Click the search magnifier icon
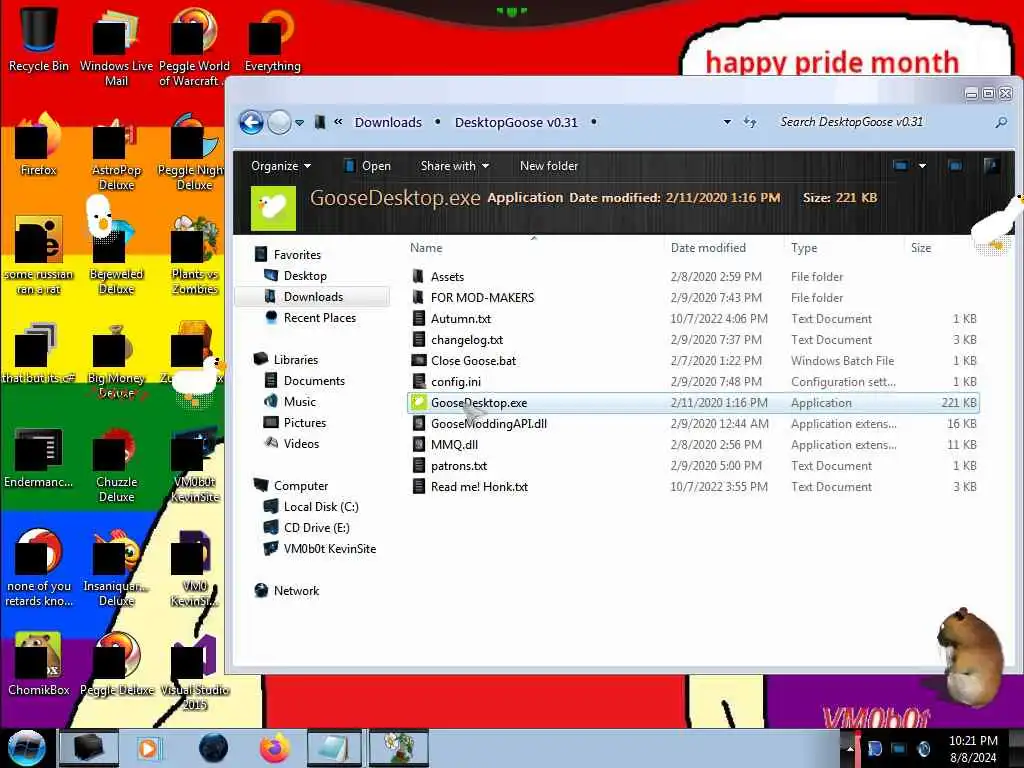The width and height of the screenshot is (1024, 768). tap(1001, 122)
